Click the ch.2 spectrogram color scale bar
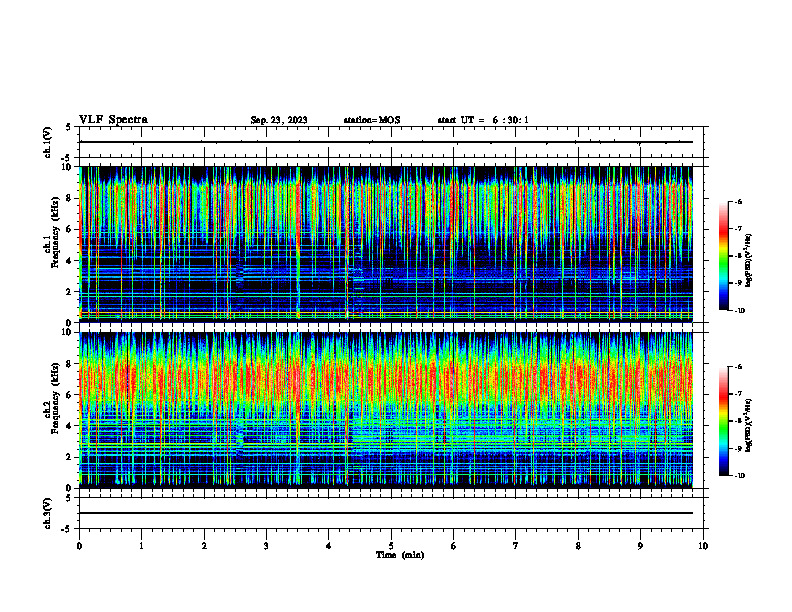 pos(724,421)
